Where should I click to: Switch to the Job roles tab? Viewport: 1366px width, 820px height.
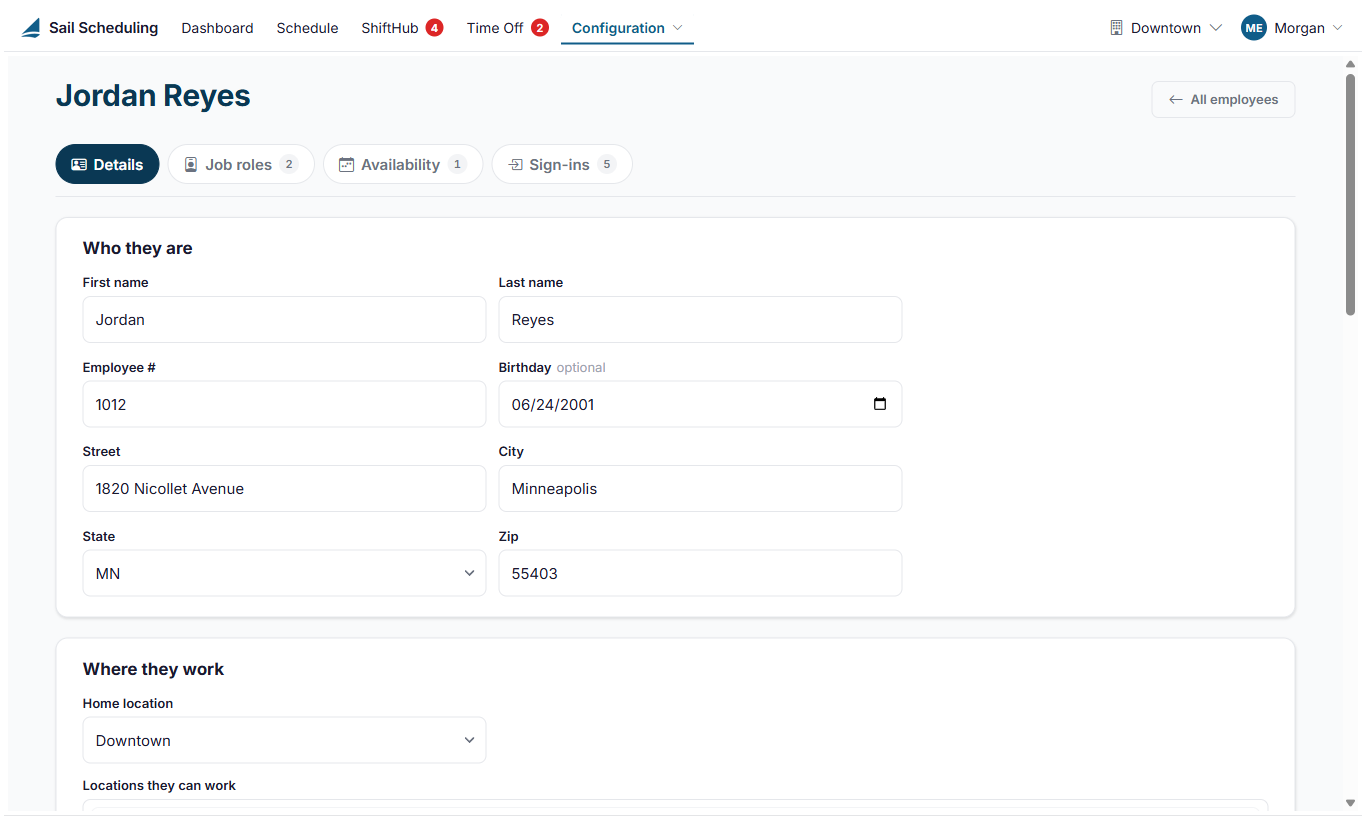pos(241,165)
